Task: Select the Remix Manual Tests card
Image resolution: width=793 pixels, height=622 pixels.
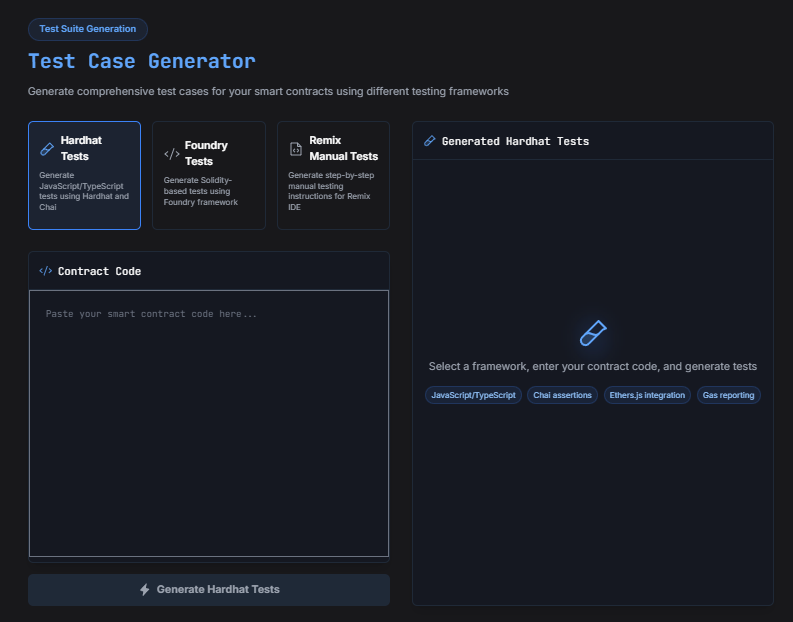Action: click(x=333, y=175)
